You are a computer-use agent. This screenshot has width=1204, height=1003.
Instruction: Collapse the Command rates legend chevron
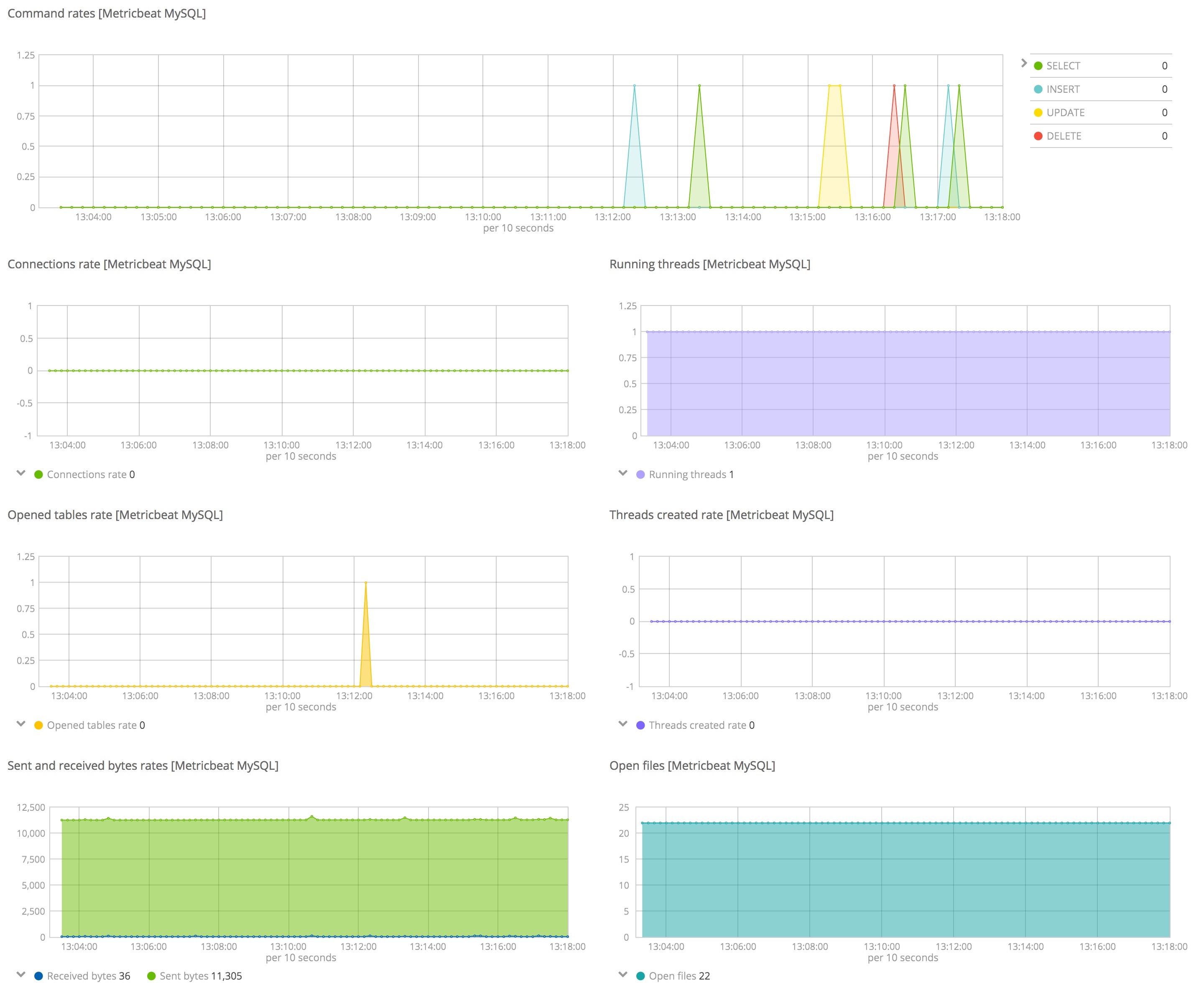[1024, 63]
